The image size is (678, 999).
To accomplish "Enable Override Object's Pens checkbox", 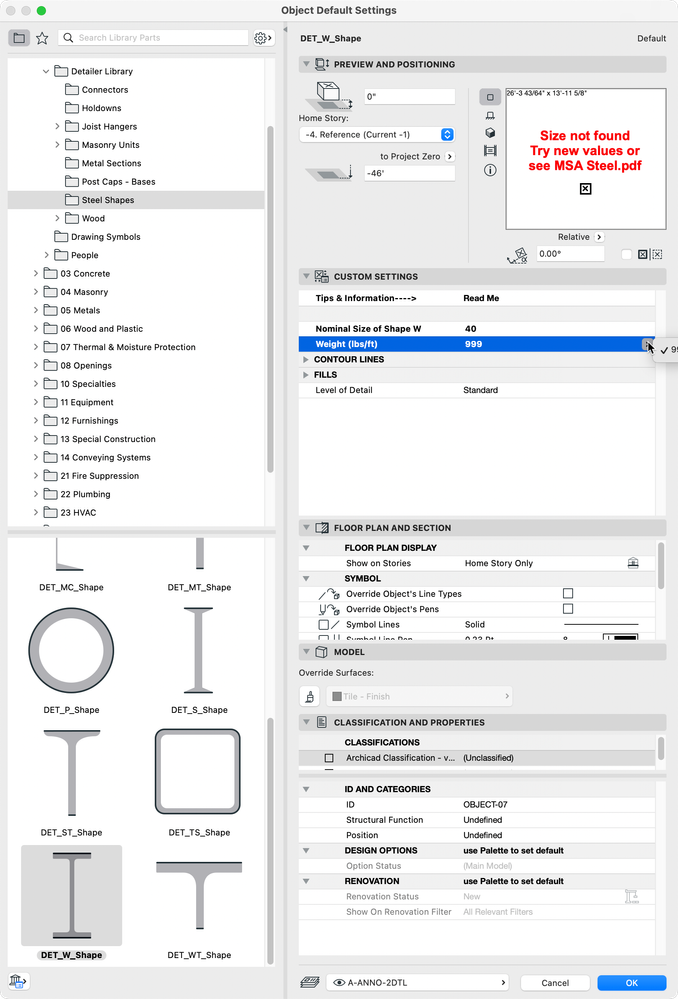I will (x=568, y=608).
